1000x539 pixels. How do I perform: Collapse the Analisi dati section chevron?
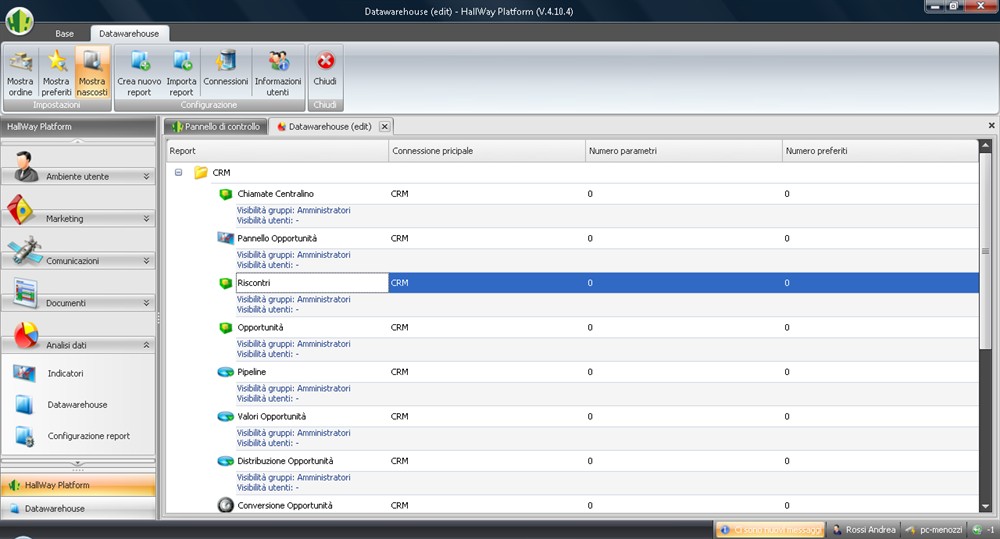[x=146, y=344]
